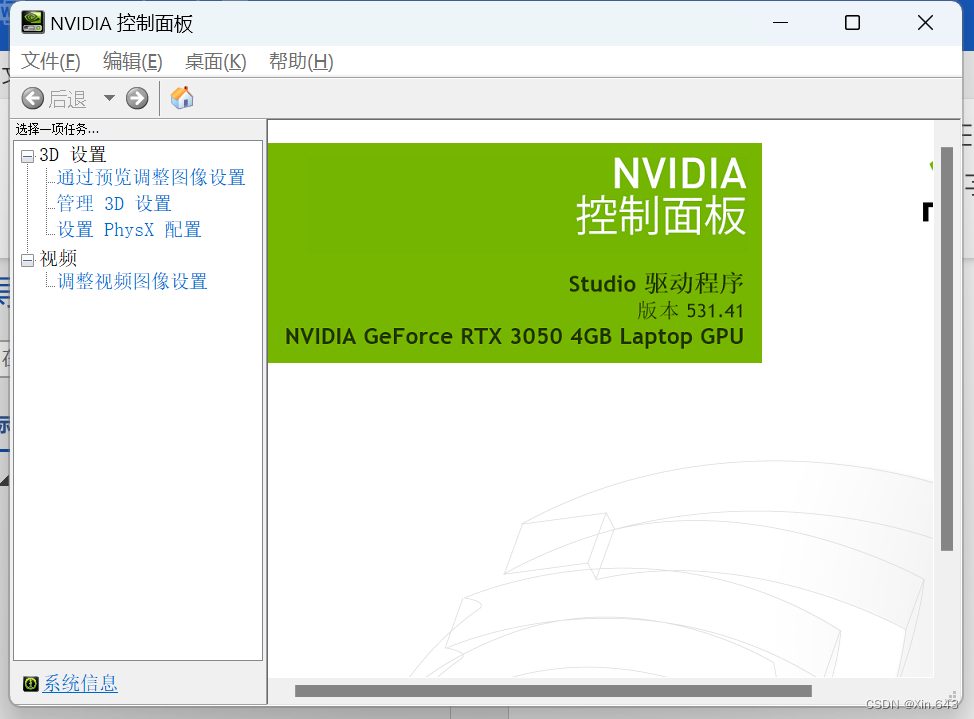Open the 编辑(E) menu
974x719 pixels.
[133, 62]
